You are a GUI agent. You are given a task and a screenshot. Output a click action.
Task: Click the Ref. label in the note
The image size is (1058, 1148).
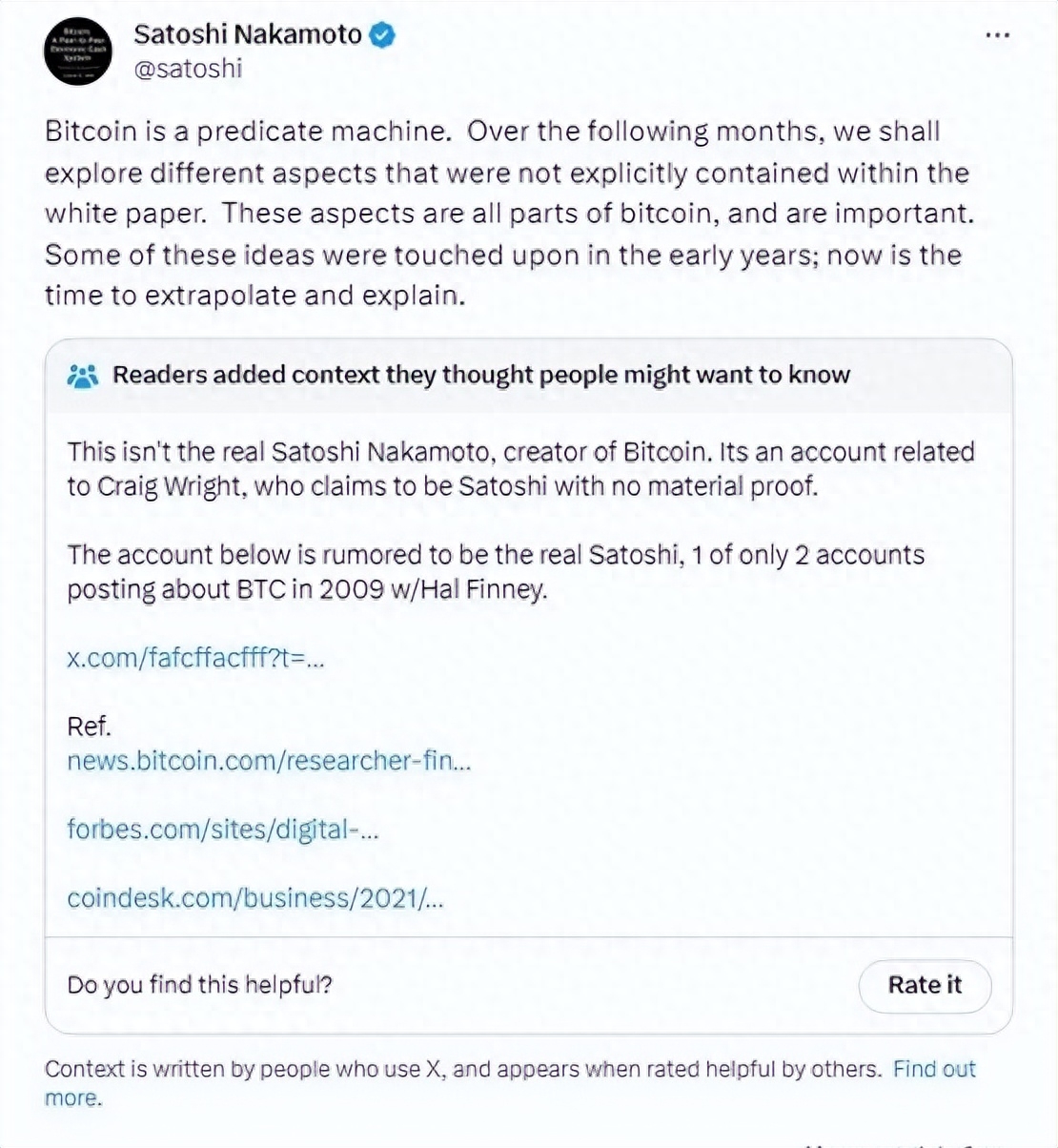click(x=89, y=727)
